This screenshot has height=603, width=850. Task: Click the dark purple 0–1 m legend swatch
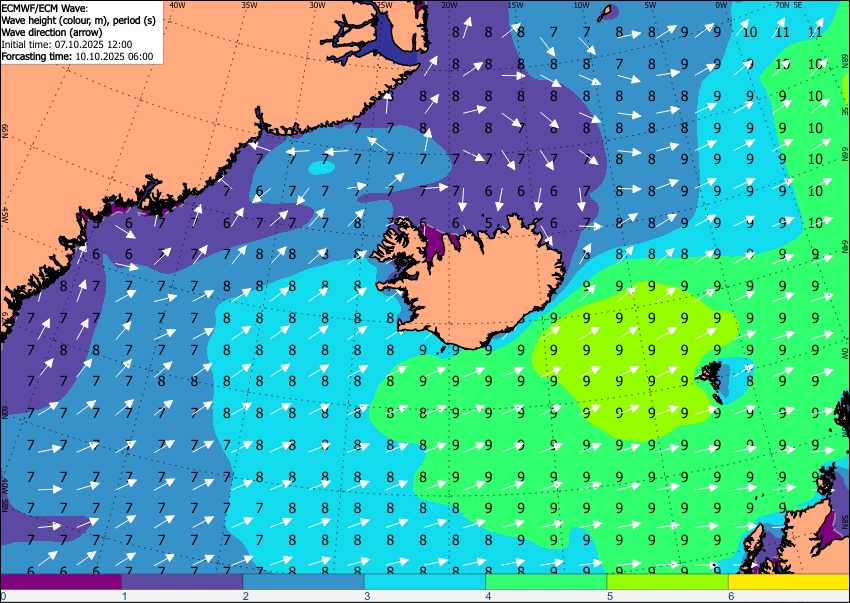click(x=61, y=582)
